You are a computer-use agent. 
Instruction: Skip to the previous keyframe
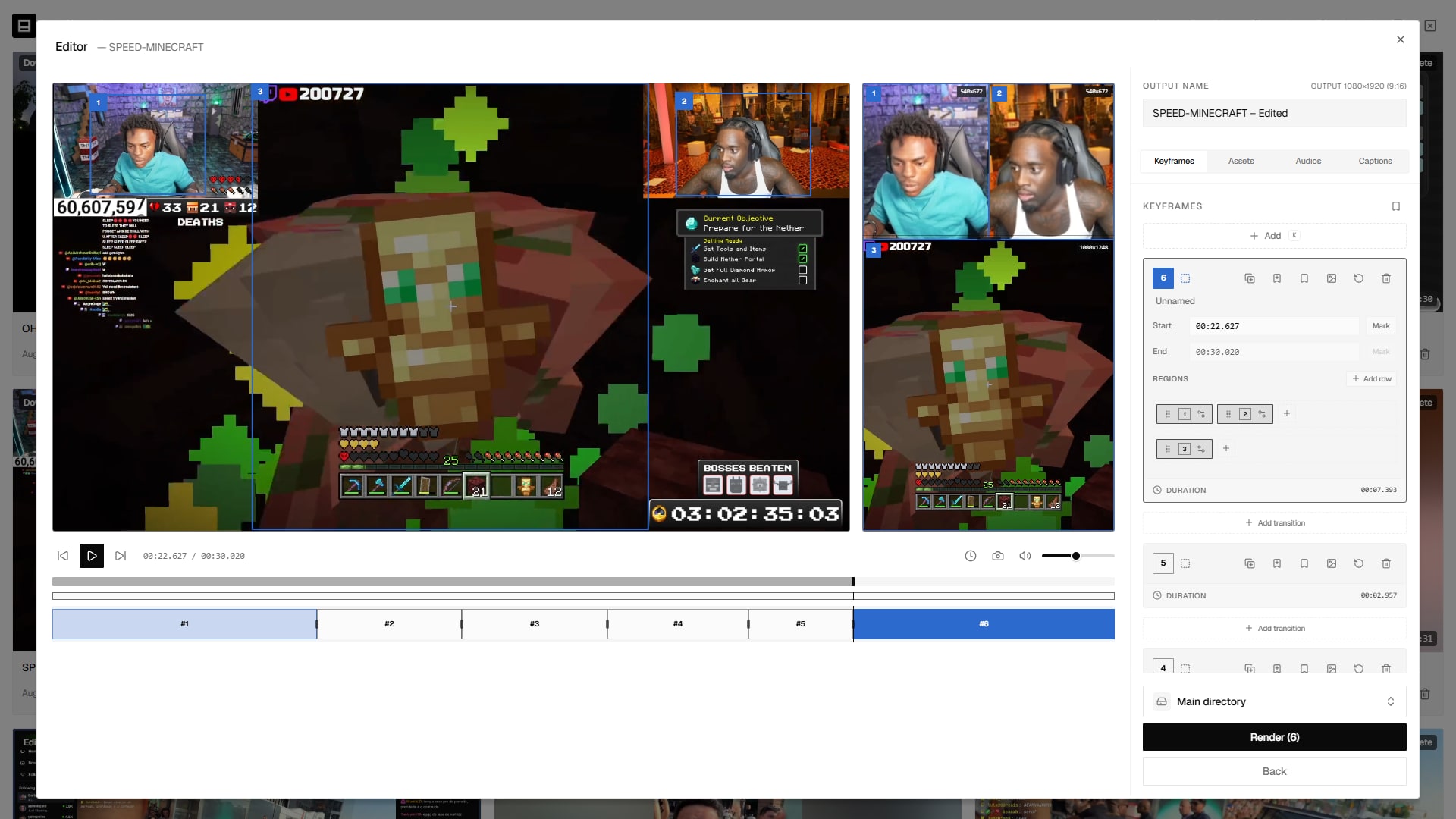63,556
